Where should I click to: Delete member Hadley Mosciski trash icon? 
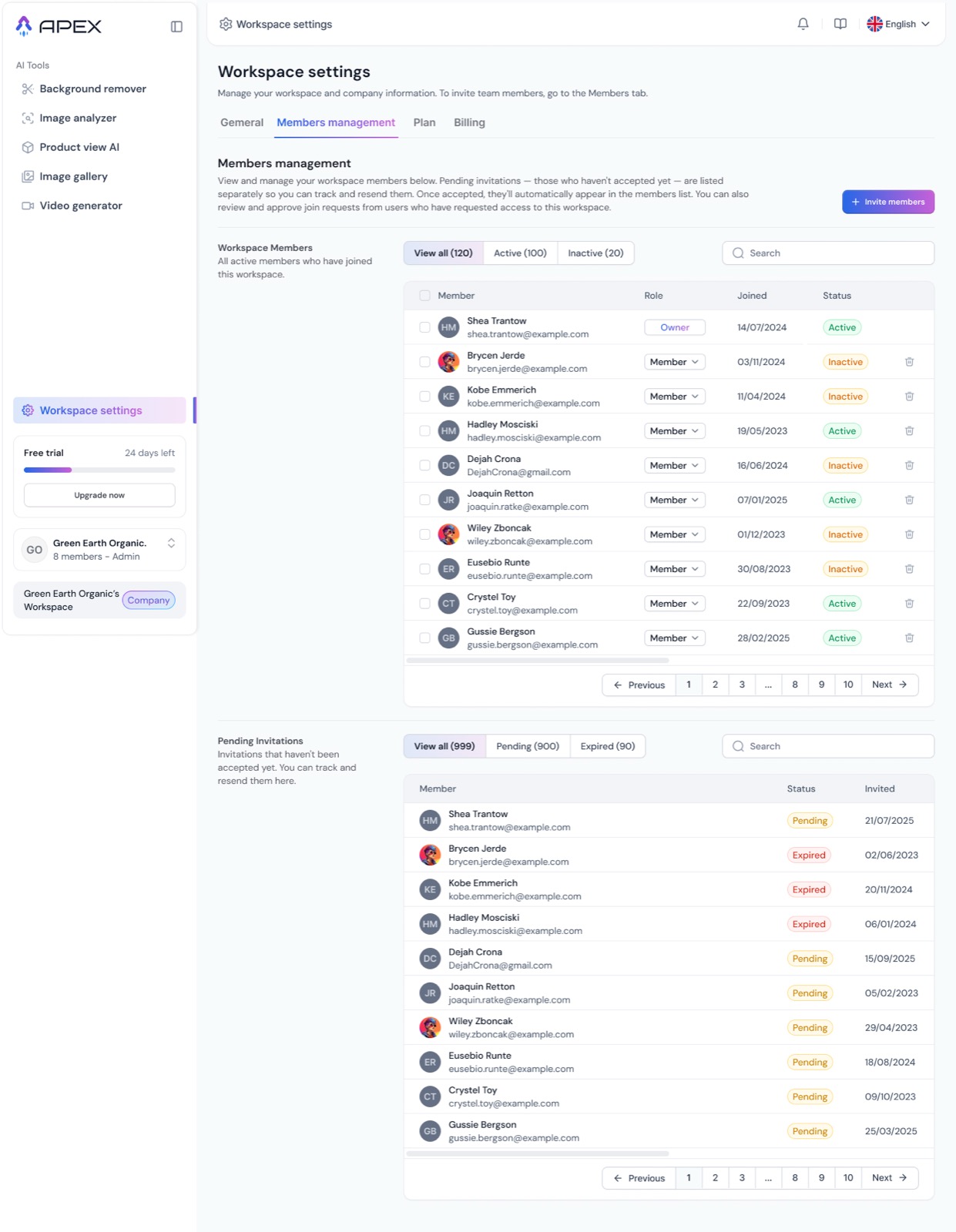[909, 431]
